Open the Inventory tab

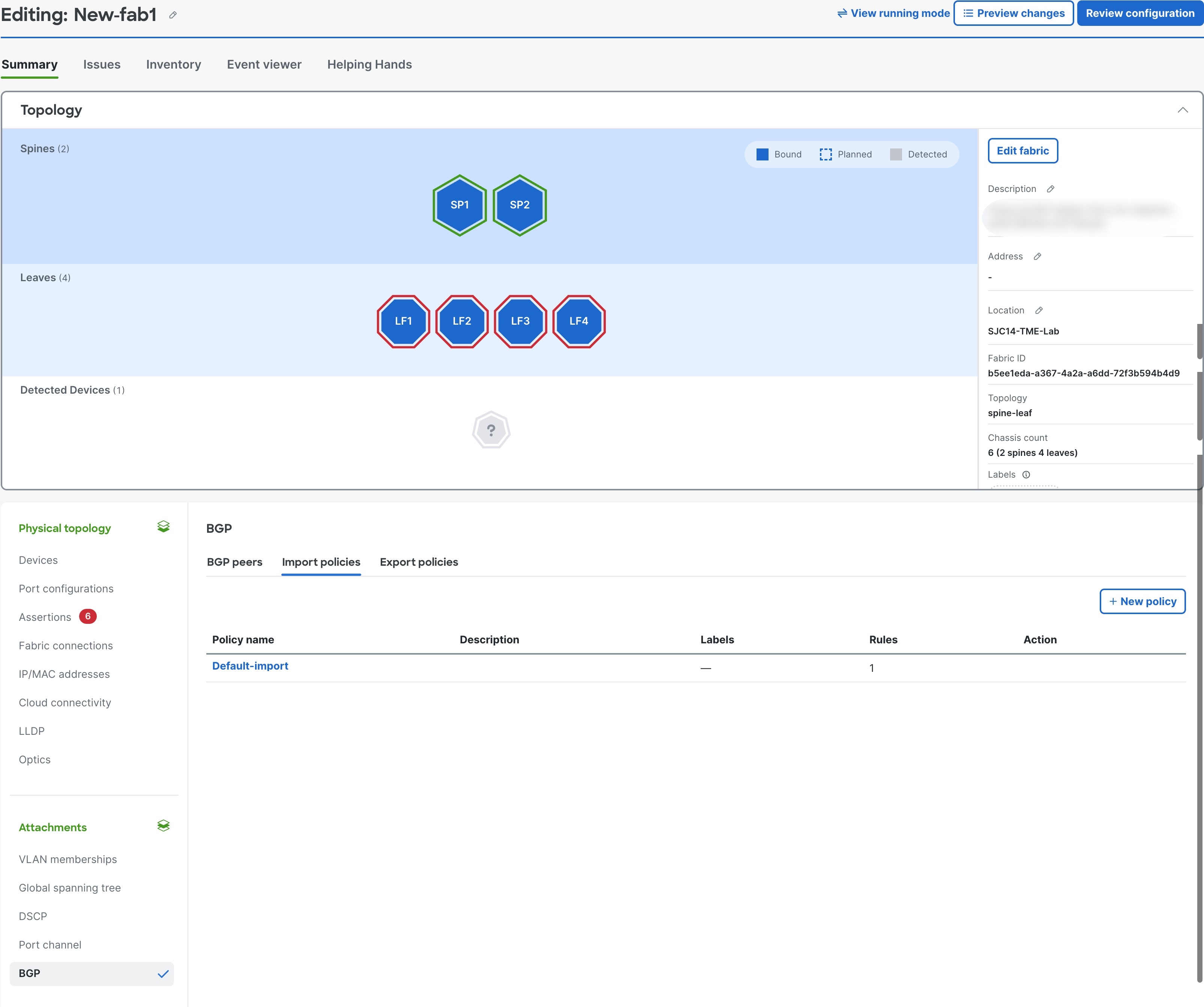click(x=173, y=65)
